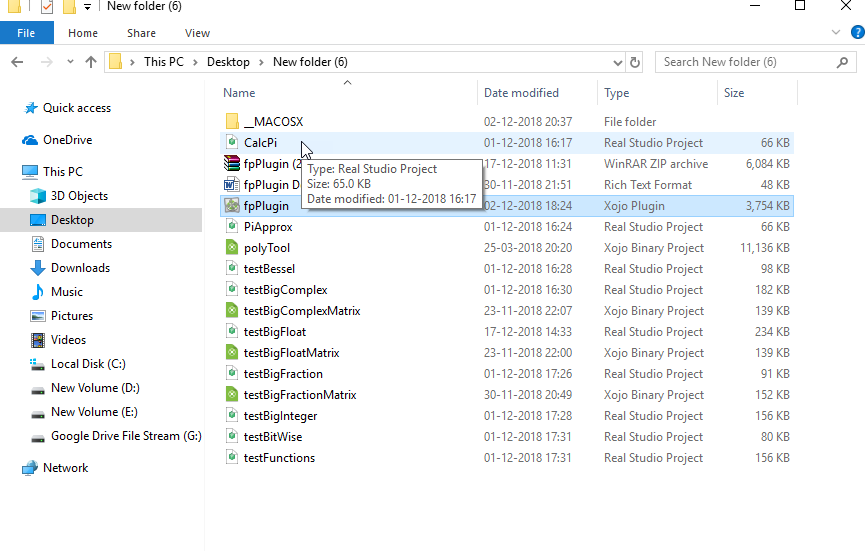Viewport: 865px width, 551px height.
Task: Select the testBigInteger file icon
Action: [x=232, y=415]
